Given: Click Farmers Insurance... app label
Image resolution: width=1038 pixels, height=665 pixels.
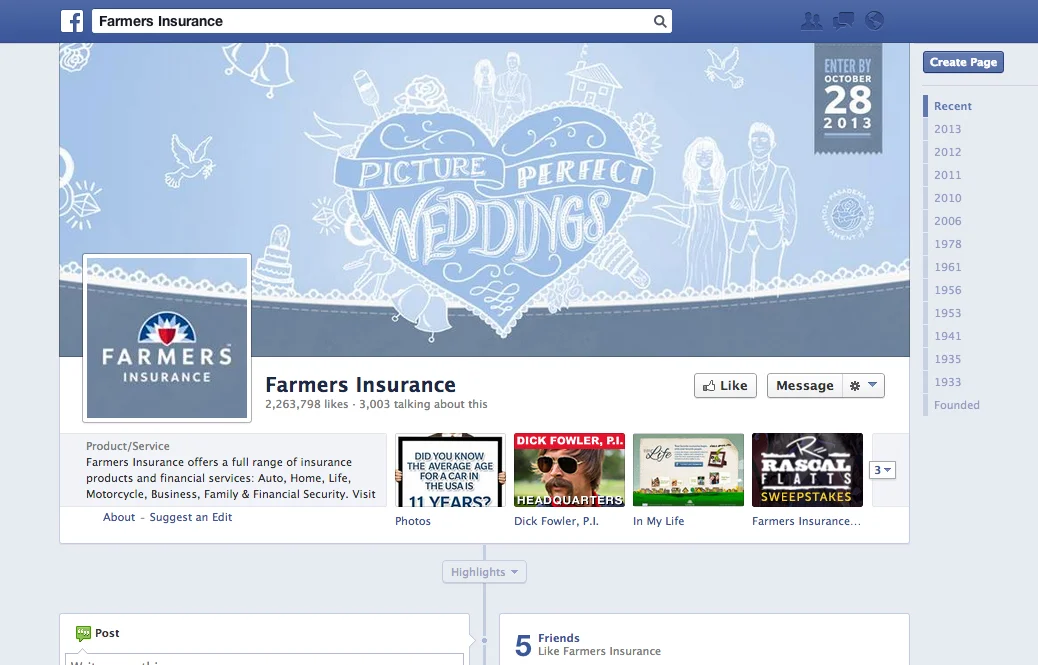Looking at the screenshot, I should pyautogui.click(x=806, y=521).
